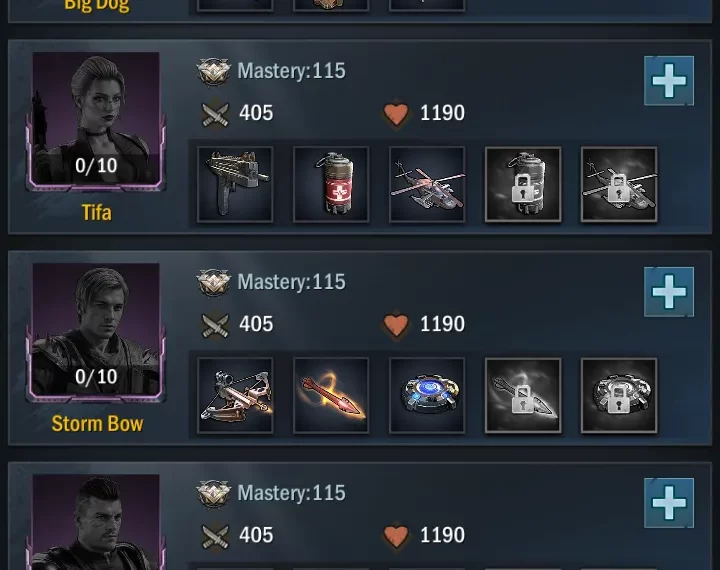Image resolution: width=720 pixels, height=570 pixels.
Task: Tap the Mastery badge icon in Tifa's row
Action: 214,72
